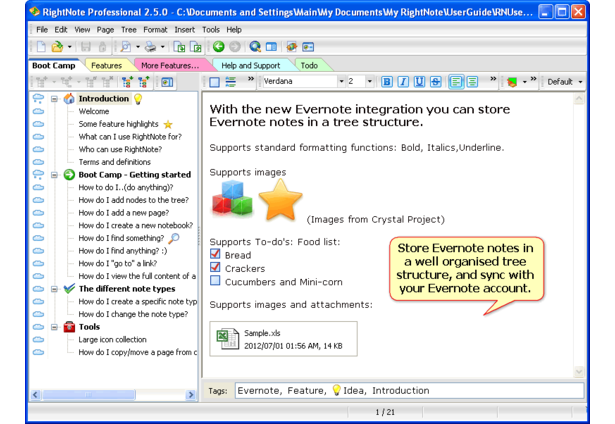The image size is (615, 424).
Task: Click cloud icon beside Terms and definitions
Action: coord(38,162)
